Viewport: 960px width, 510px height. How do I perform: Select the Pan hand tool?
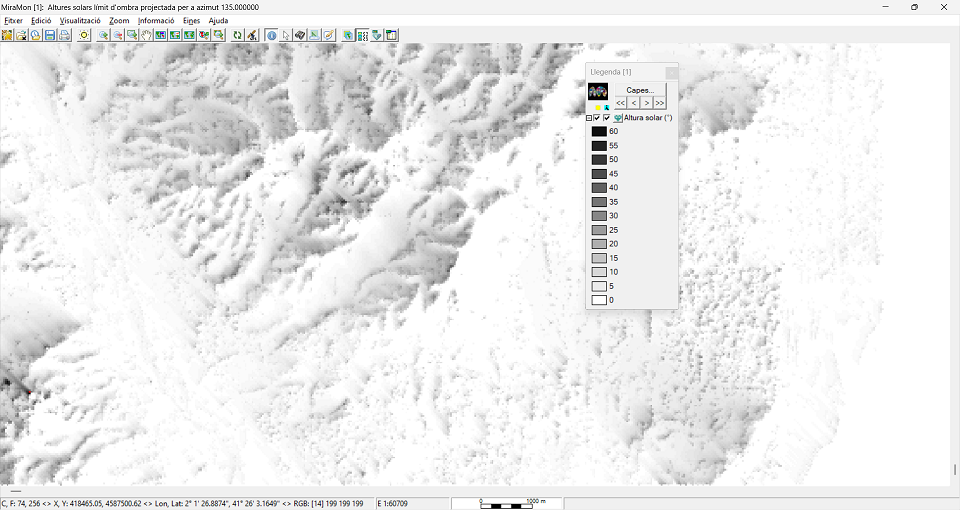pos(146,35)
